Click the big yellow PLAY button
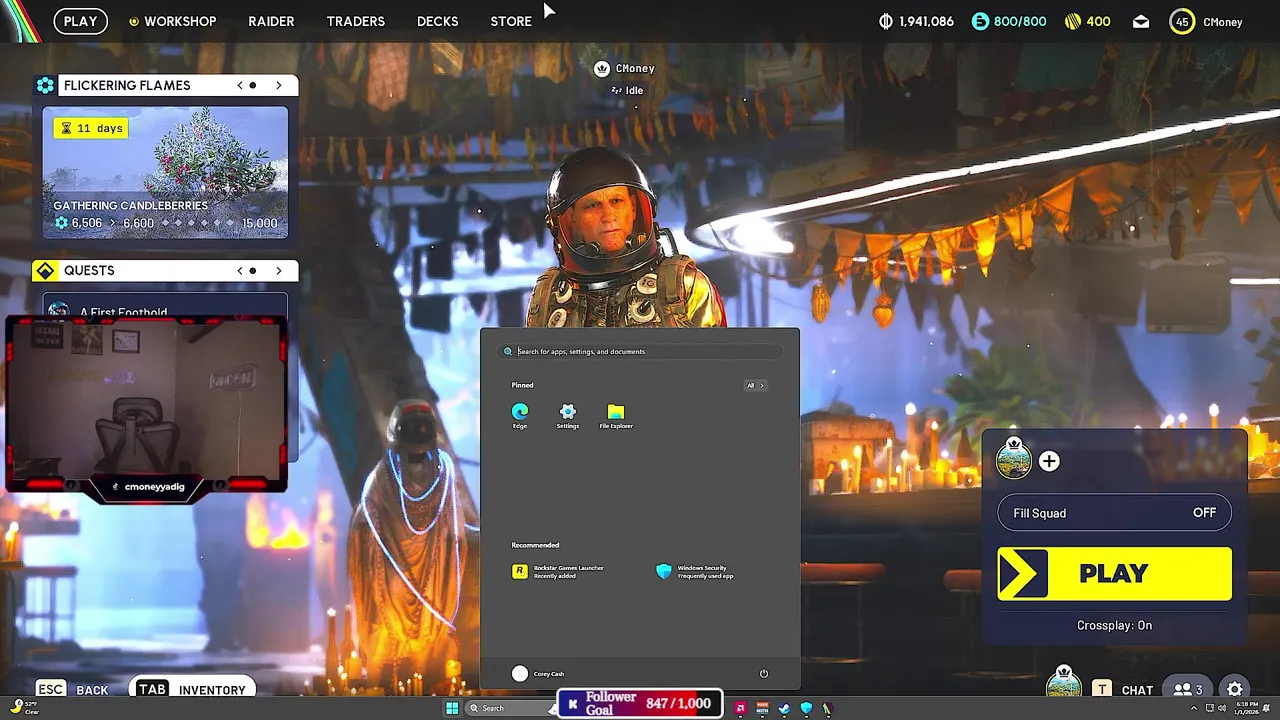This screenshot has height=720, width=1280. [1114, 573]
